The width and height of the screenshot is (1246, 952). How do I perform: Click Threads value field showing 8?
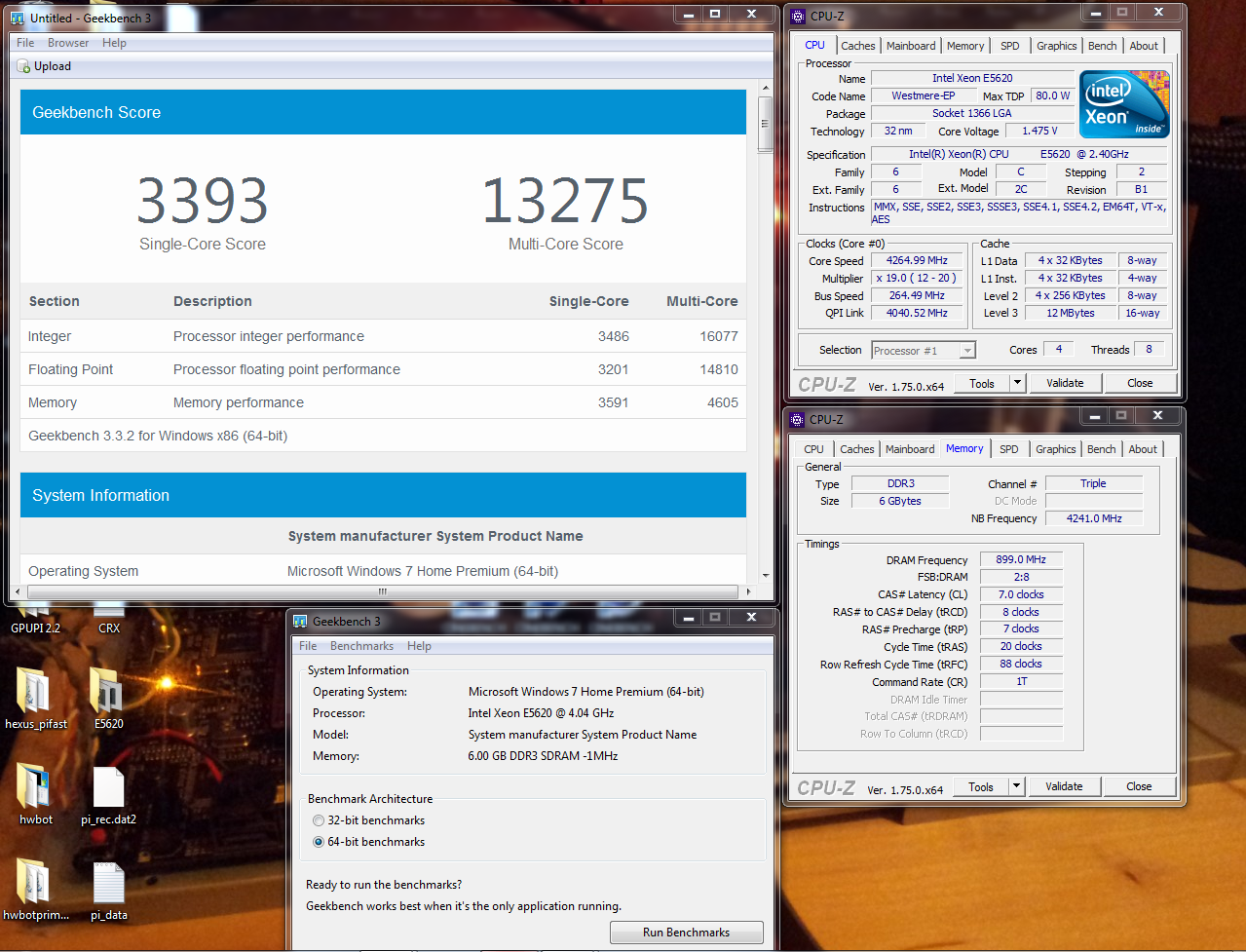[1149, 349]
